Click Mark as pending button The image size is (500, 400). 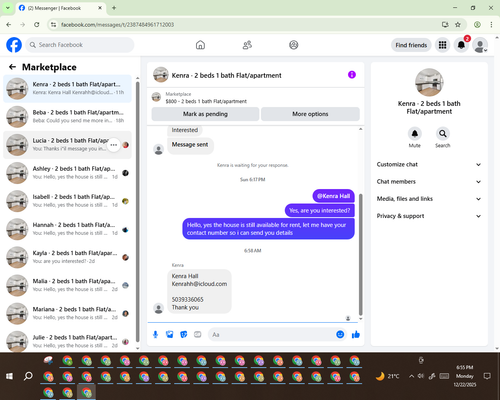[205, 114]
